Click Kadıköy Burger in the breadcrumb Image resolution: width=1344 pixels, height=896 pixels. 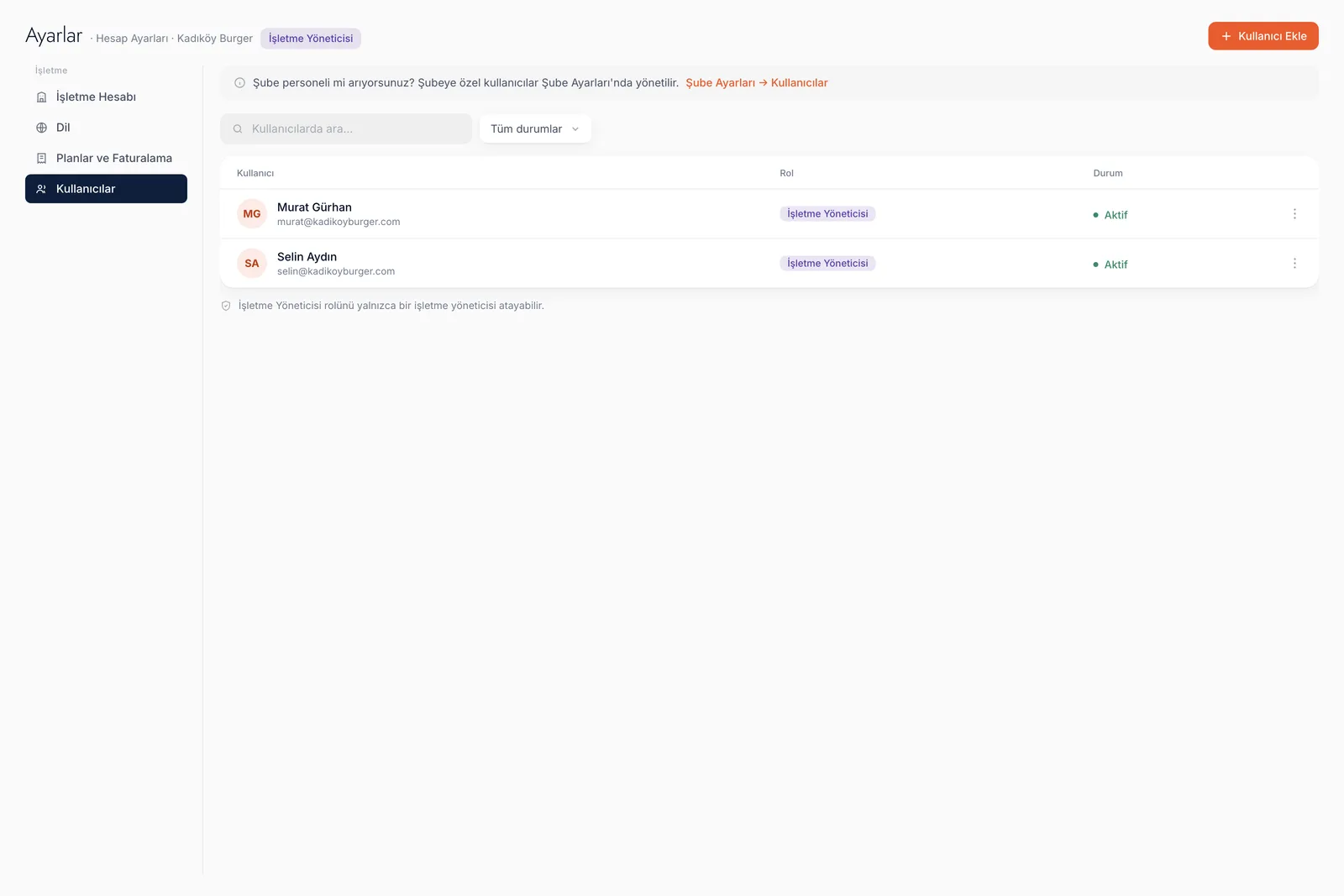215,39
